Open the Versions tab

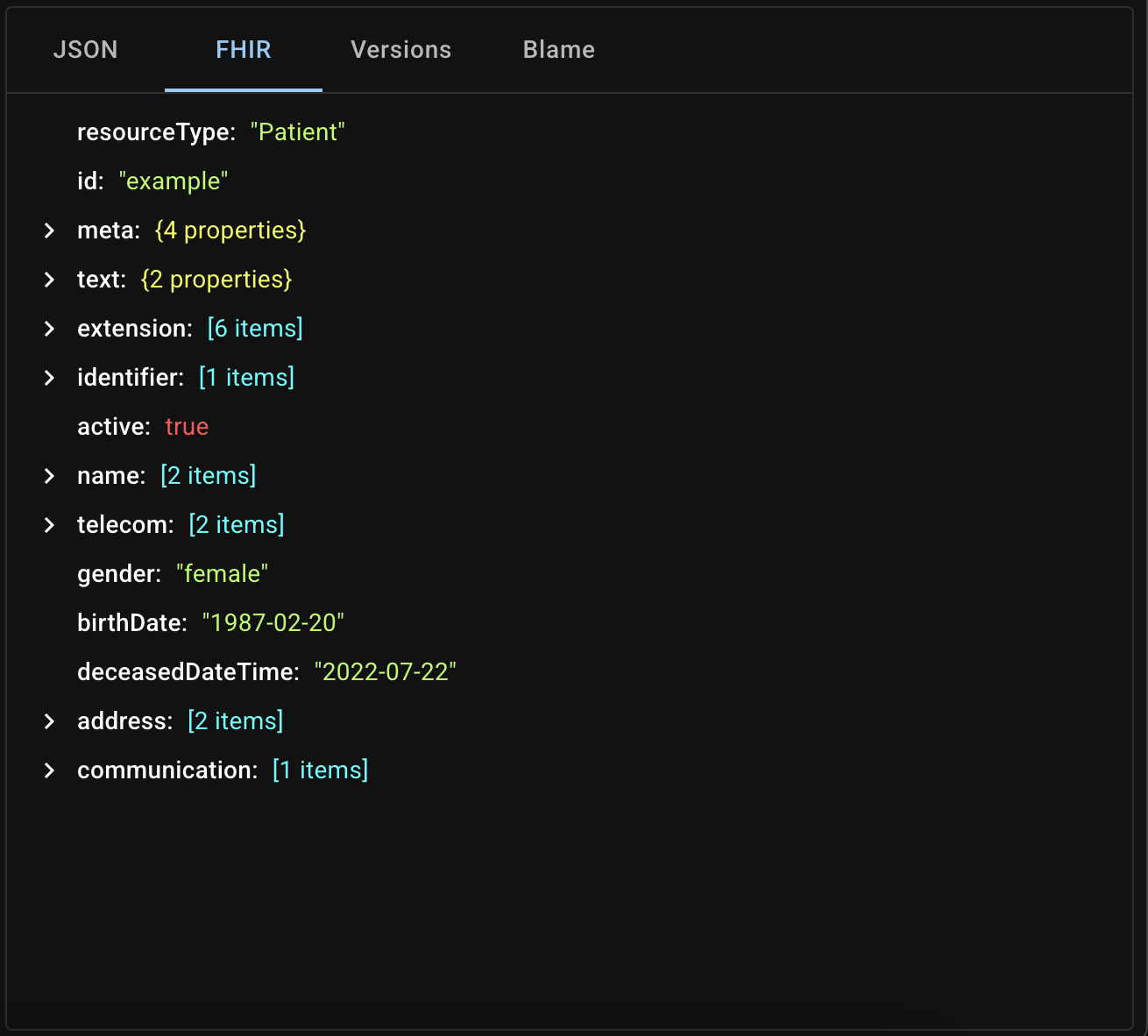(x=400, y=50)
